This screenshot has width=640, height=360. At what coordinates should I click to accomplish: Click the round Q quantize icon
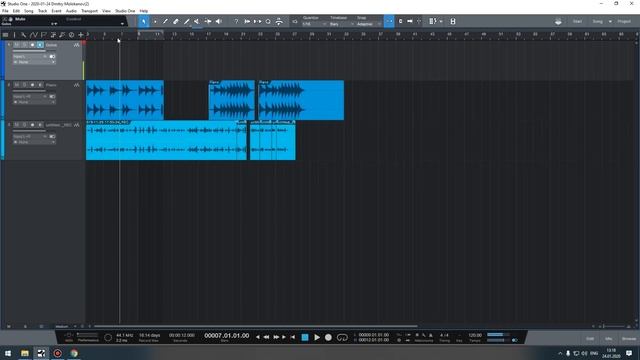tap(268, 21)
